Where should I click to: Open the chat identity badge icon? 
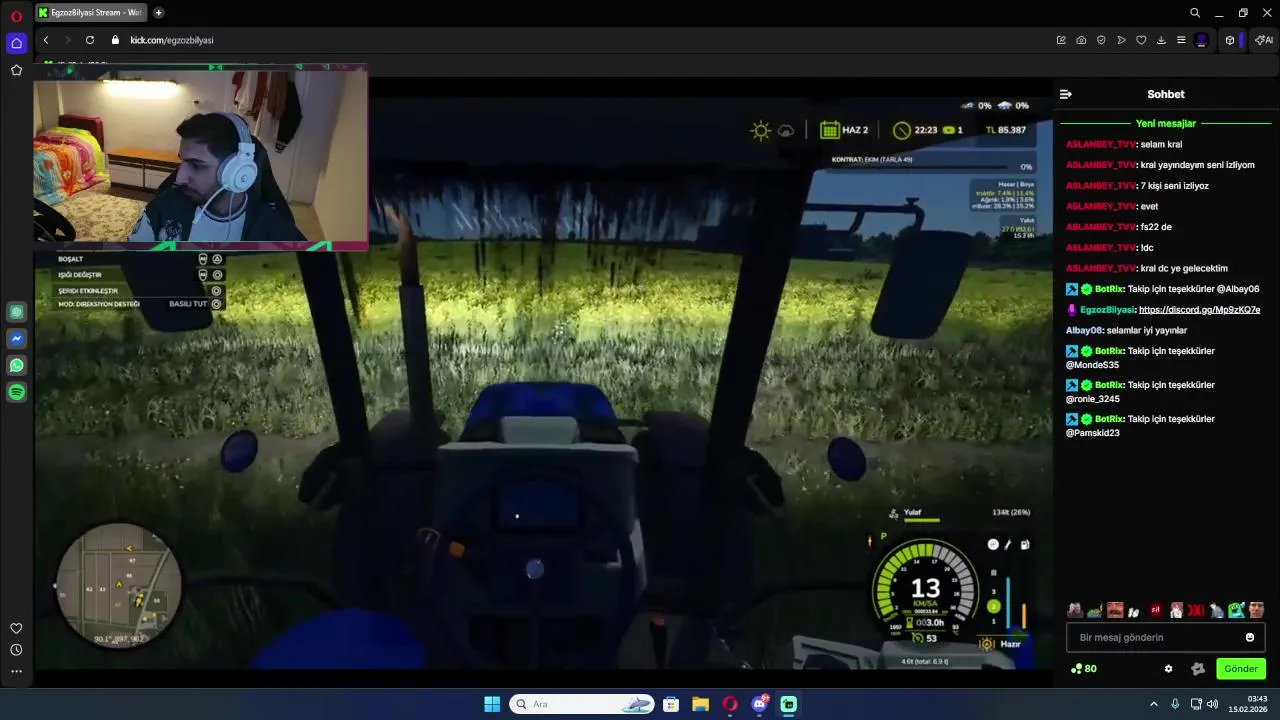click(x=1198, y=669)
